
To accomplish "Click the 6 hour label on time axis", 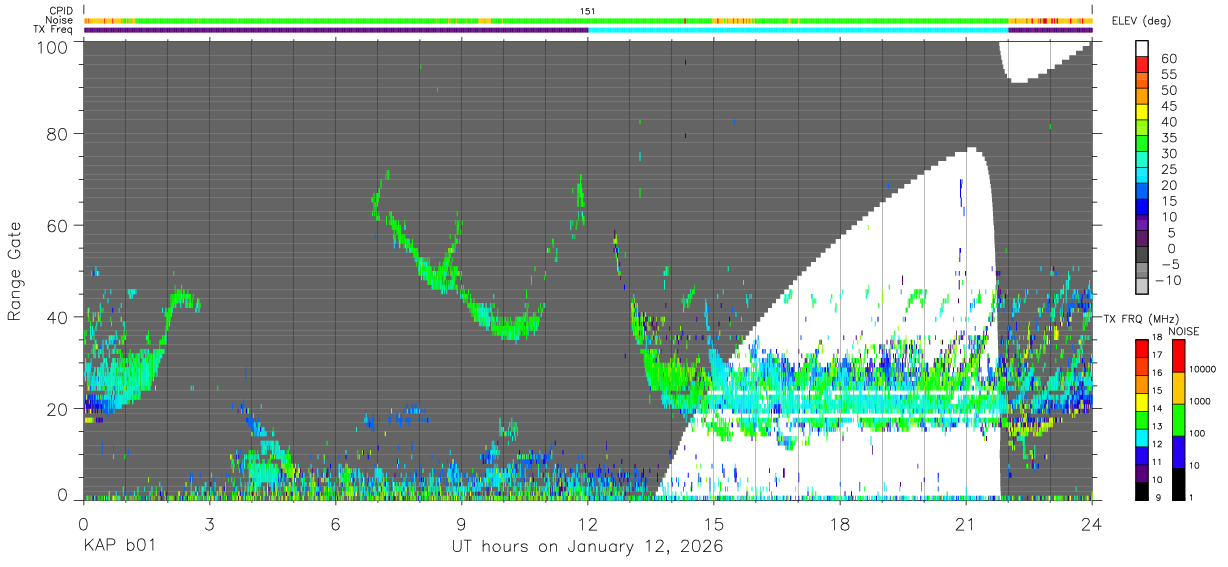I will [x=336, y=524].
